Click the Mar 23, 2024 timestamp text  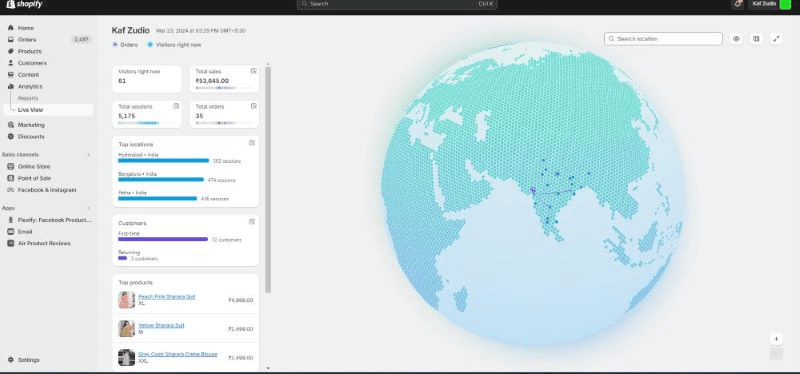(x=201, y=31)
